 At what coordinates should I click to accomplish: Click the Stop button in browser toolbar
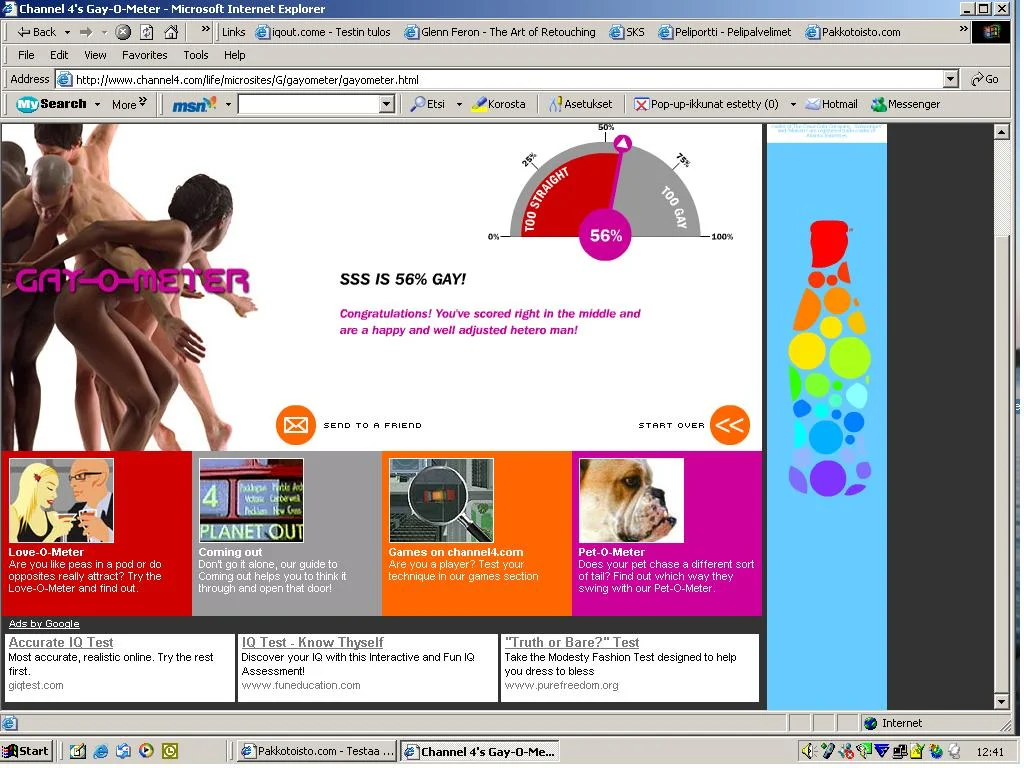[x=123, y=32]
